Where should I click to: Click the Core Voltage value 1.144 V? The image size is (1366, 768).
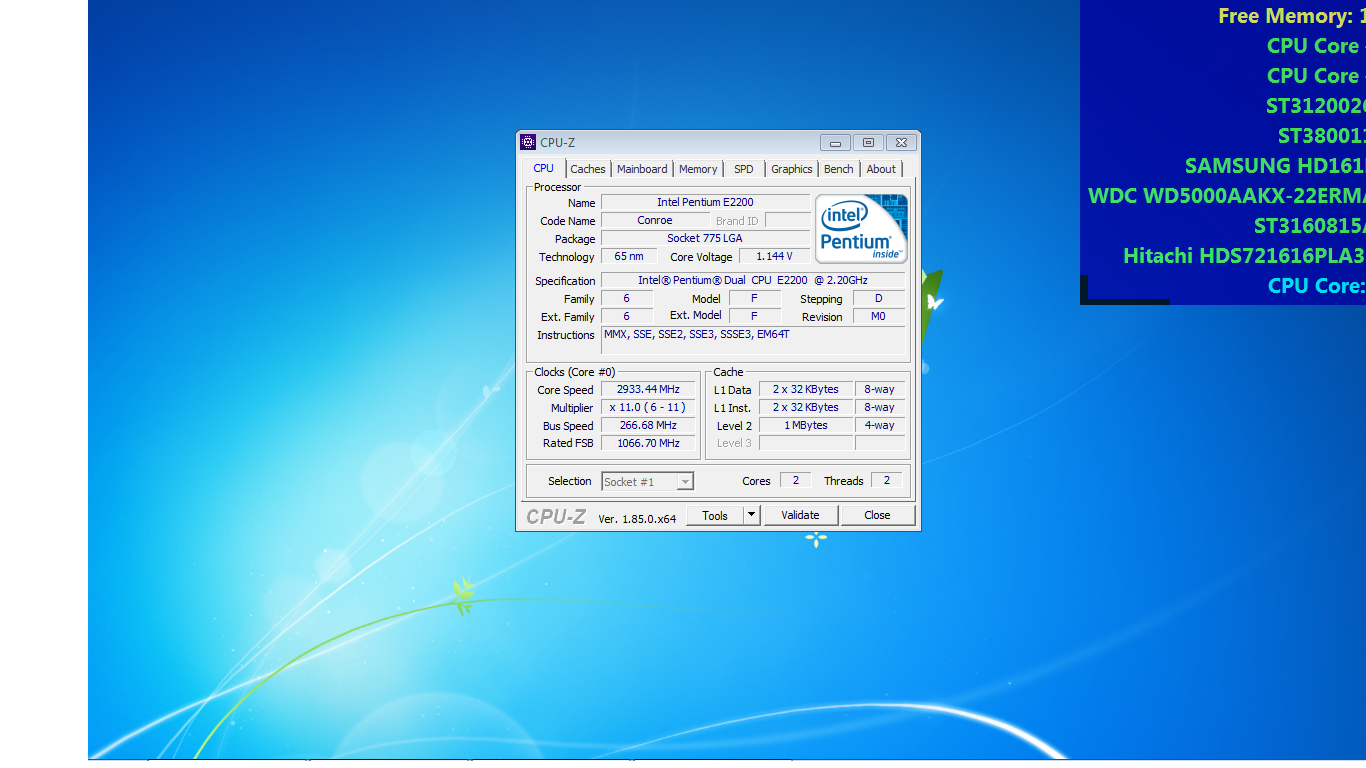[x=774, y=256]
